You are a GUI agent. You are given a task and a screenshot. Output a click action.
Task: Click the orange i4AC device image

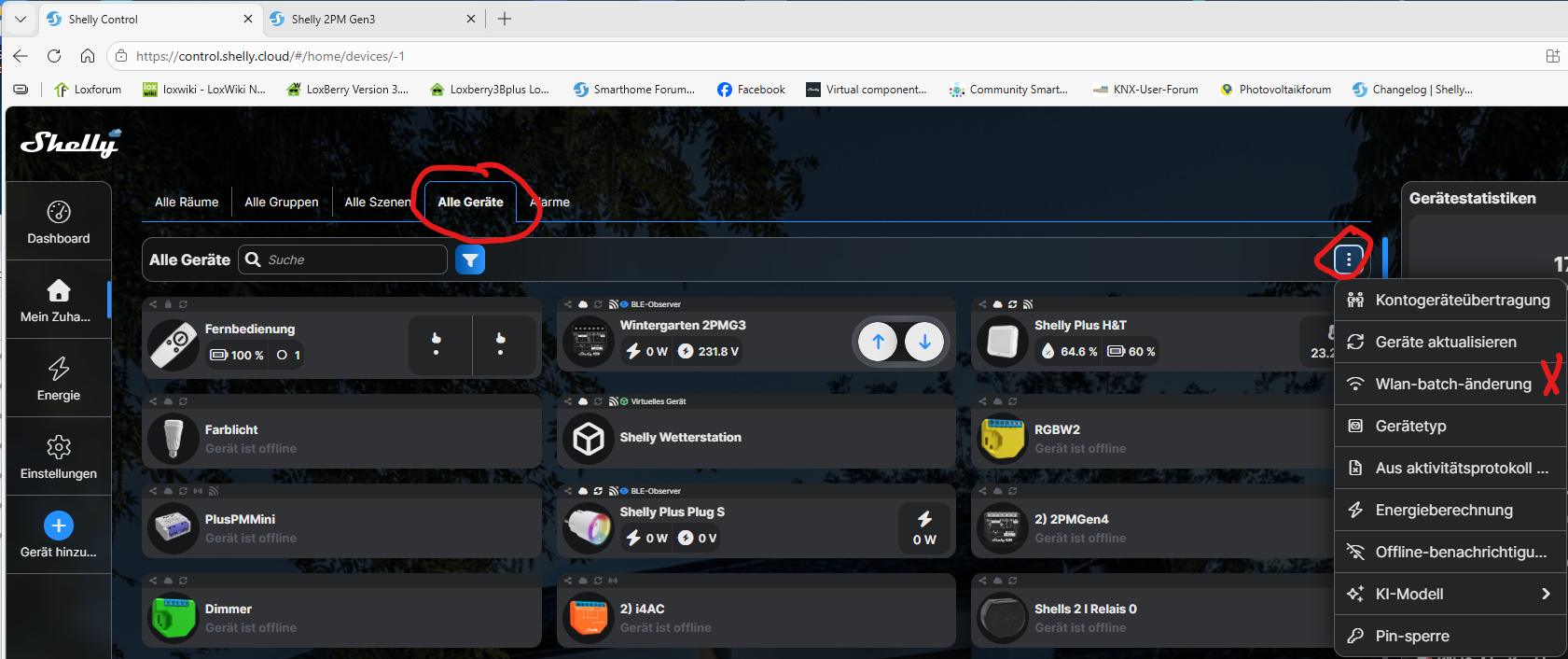(x=589, y=618)
